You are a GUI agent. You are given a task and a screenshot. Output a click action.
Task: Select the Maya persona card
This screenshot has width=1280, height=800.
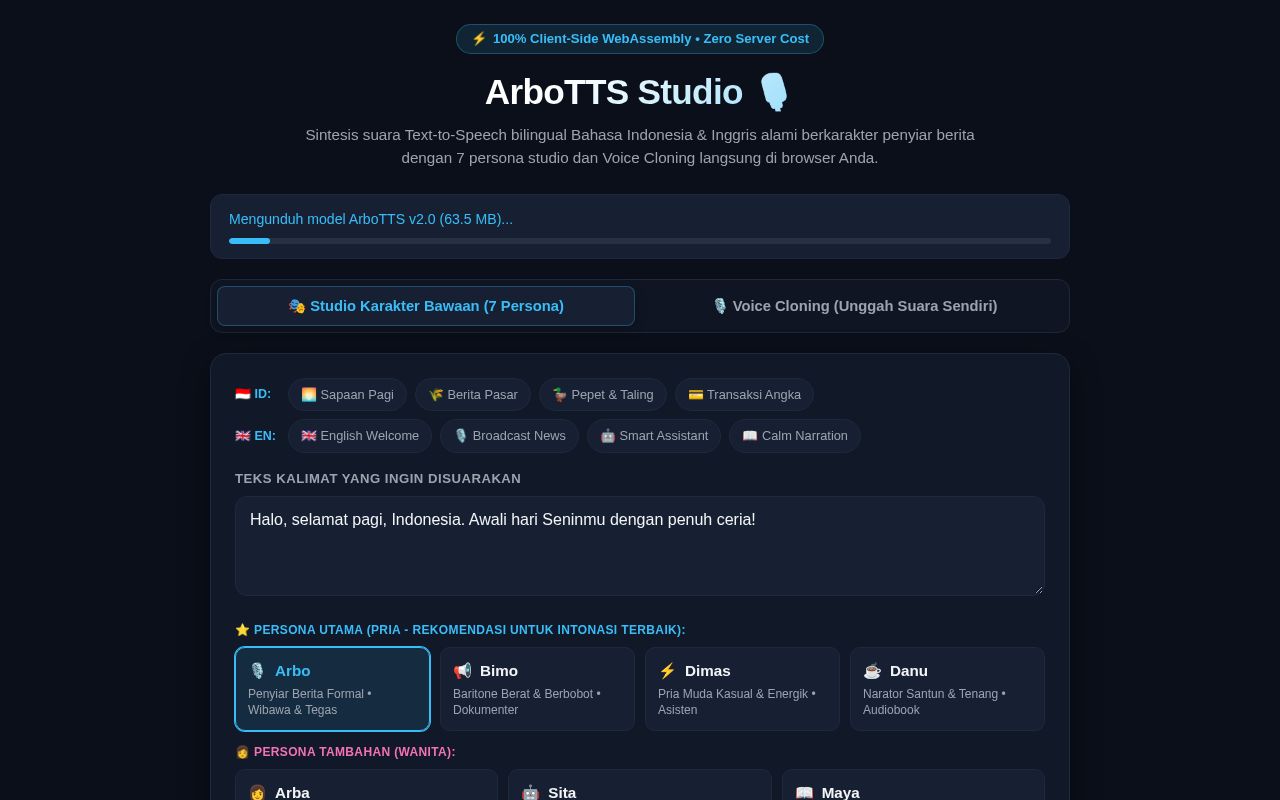pyautogui.click(x=913, y=785)
